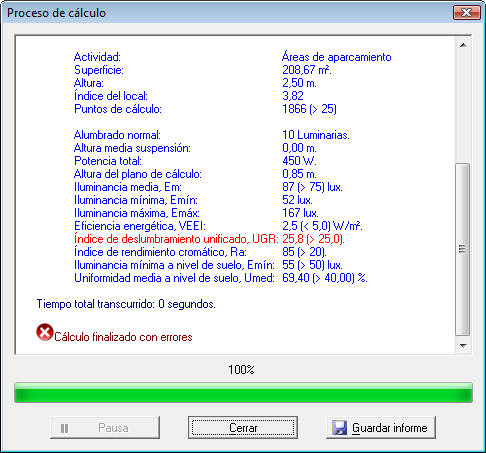
Task: Click the value '25,8 (> 25,0).'
Action: click(313, 239)
